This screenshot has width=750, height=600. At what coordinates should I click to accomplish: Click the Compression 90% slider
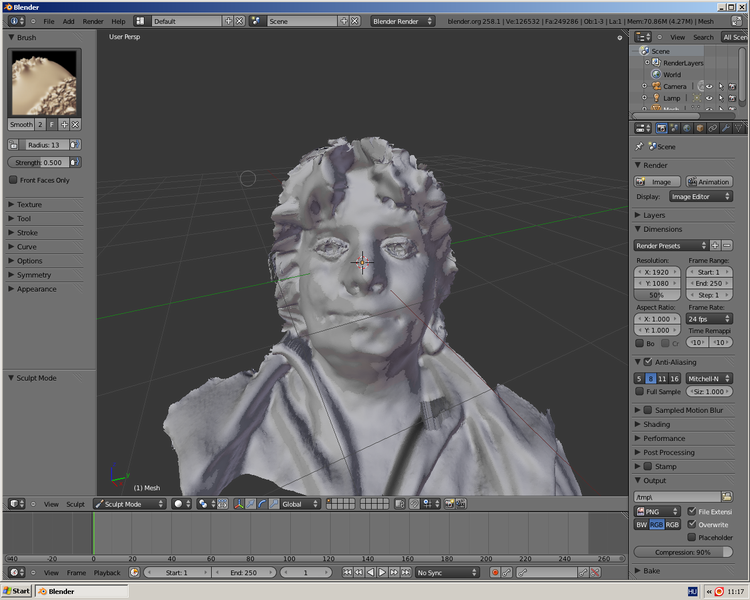coord(683,552)
